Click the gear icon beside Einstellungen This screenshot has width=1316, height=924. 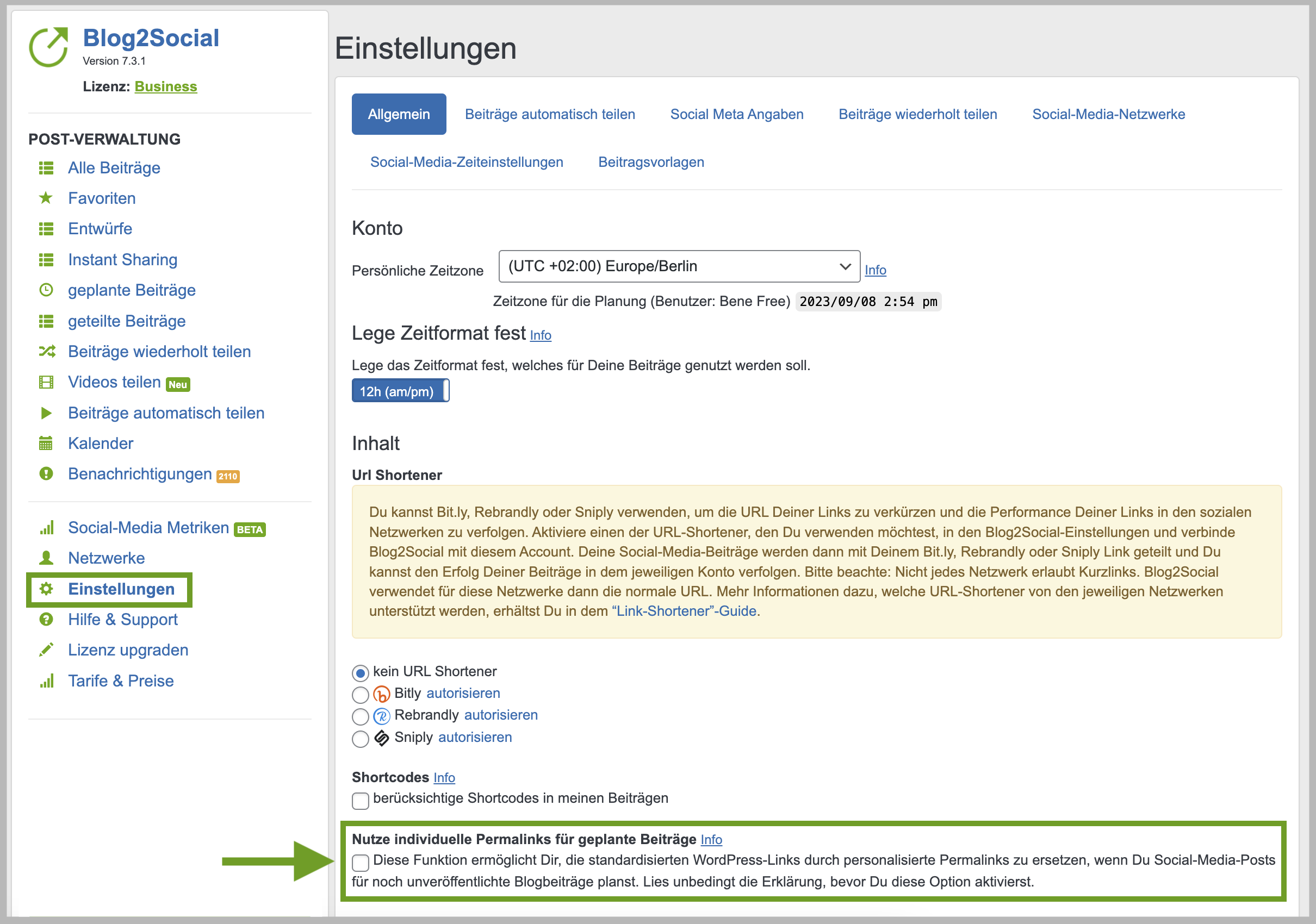[46, 589]
